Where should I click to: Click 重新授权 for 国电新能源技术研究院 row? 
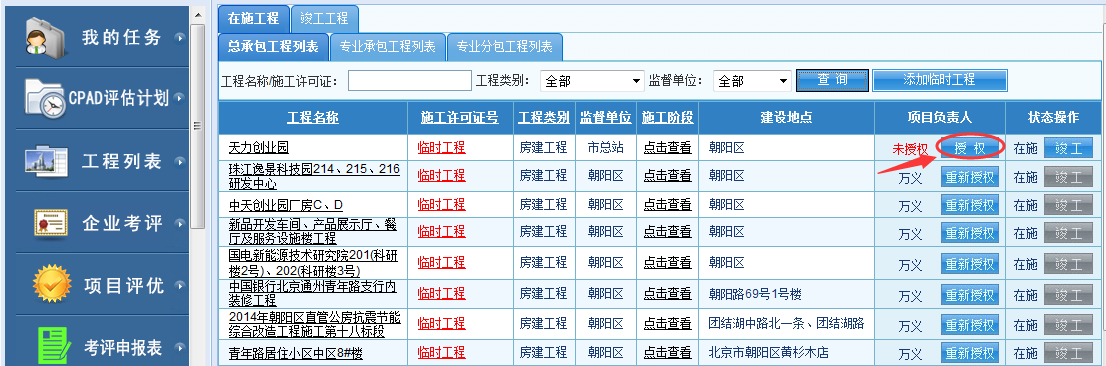[x=970, y=264]
